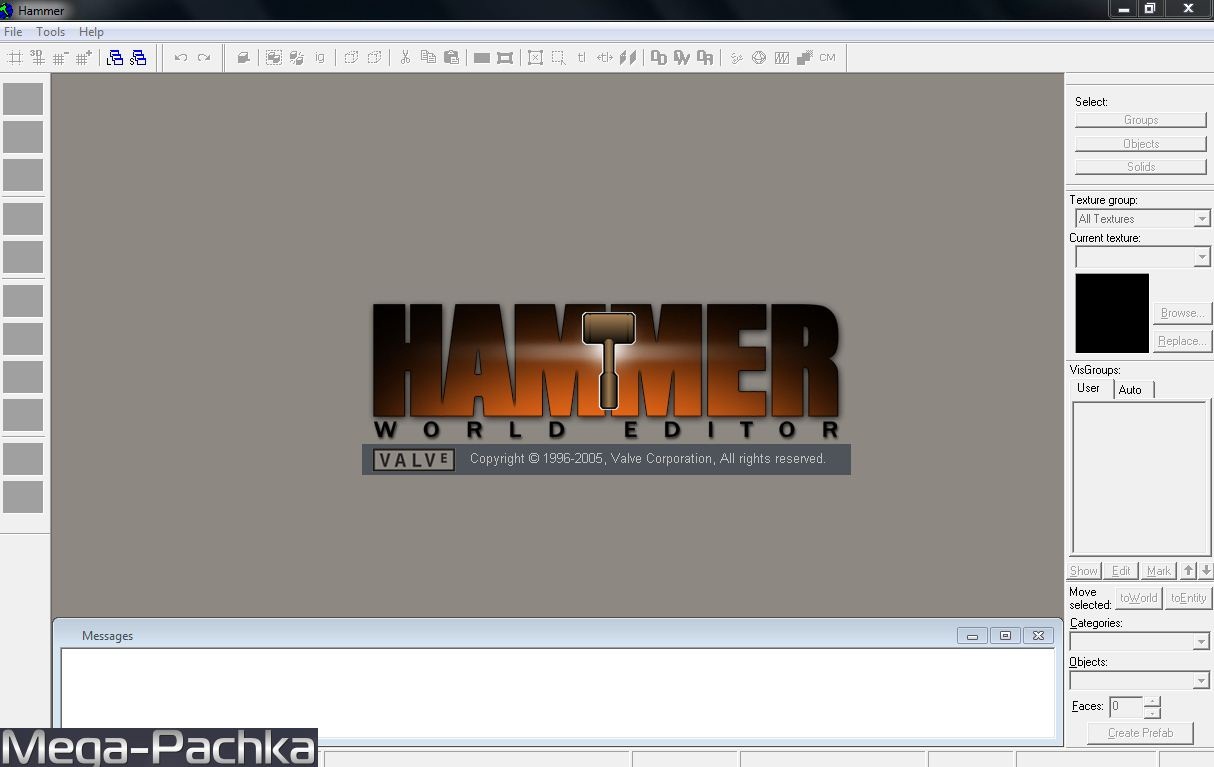This screenshot has height=767, width=1214.
Task: Click the Undo arrow icon
Action: (181, 58)
